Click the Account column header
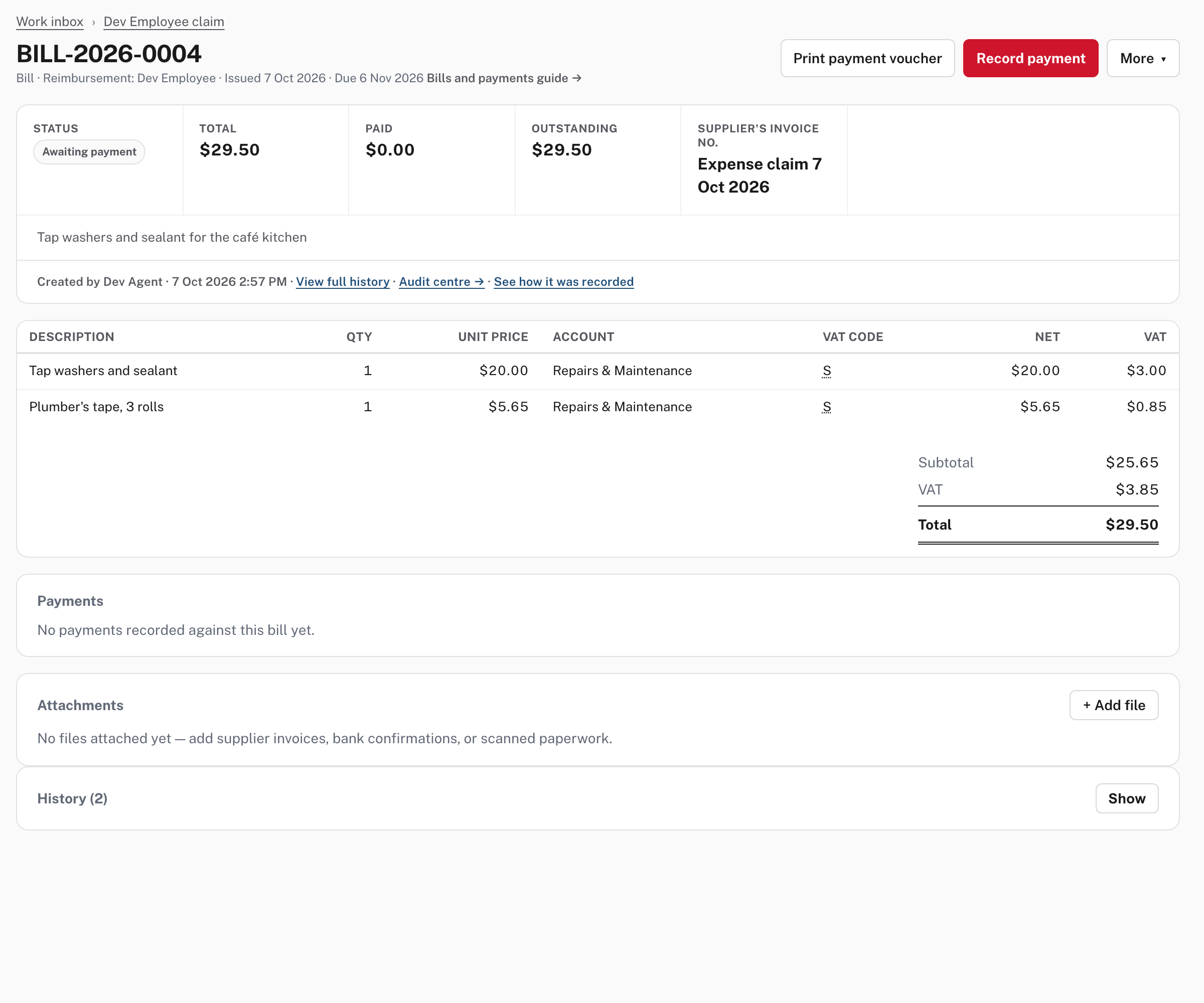The width and height of the screenshot is (1204, 1003). coord(583,337)
